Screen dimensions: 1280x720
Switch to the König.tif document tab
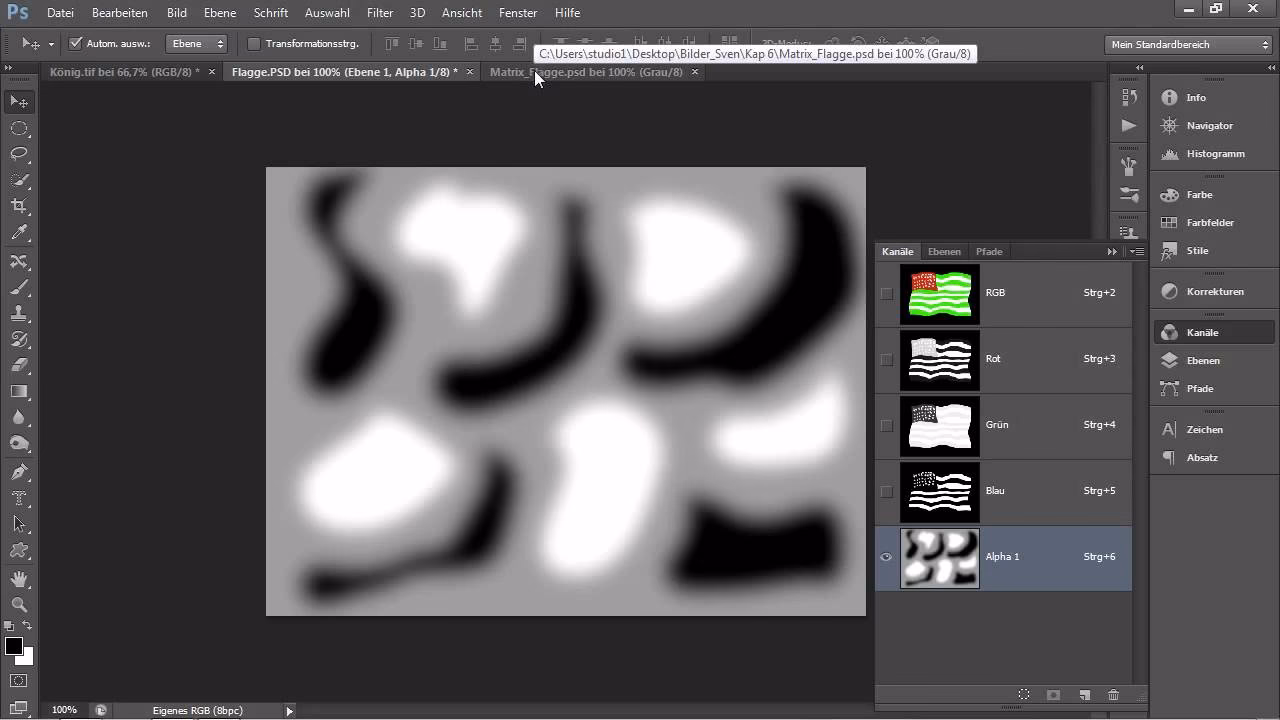125,72
